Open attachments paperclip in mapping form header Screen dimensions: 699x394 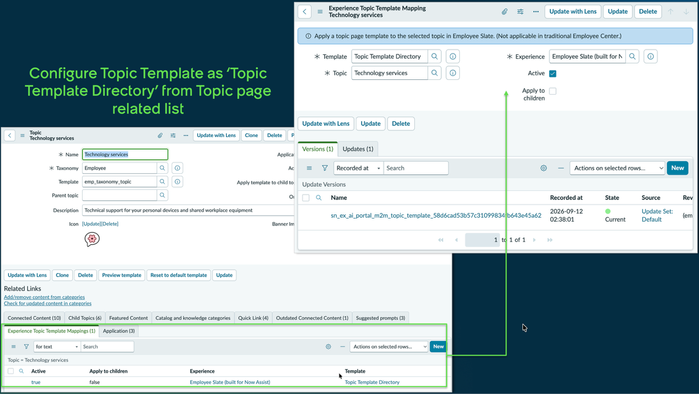[x=504, y=12]
